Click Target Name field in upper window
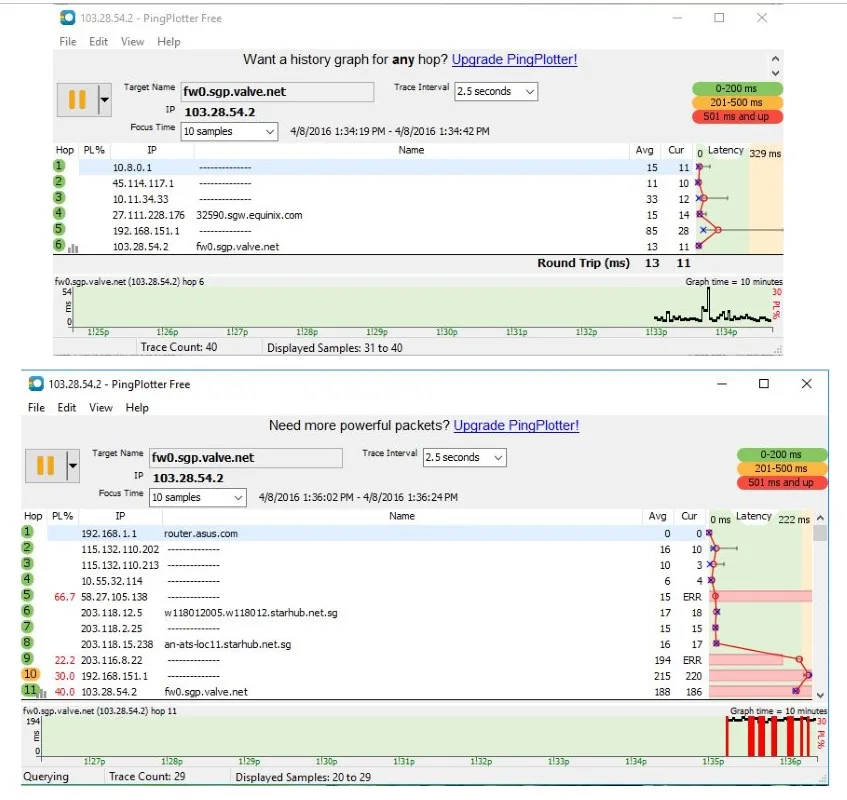The height and width of the screenshot is (800, 847). [277, 92]
